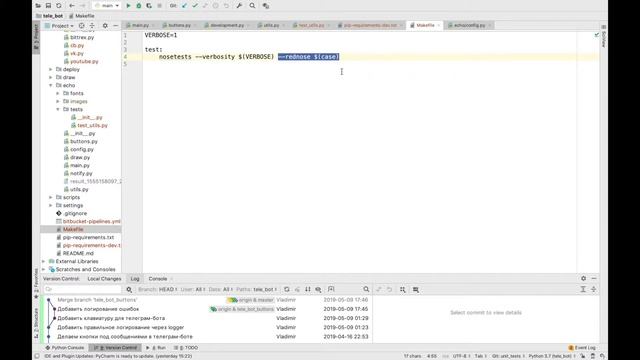Select commit 'Merge branch tele_bot_buttons'
Screen dimensions: 640x360
97,300
